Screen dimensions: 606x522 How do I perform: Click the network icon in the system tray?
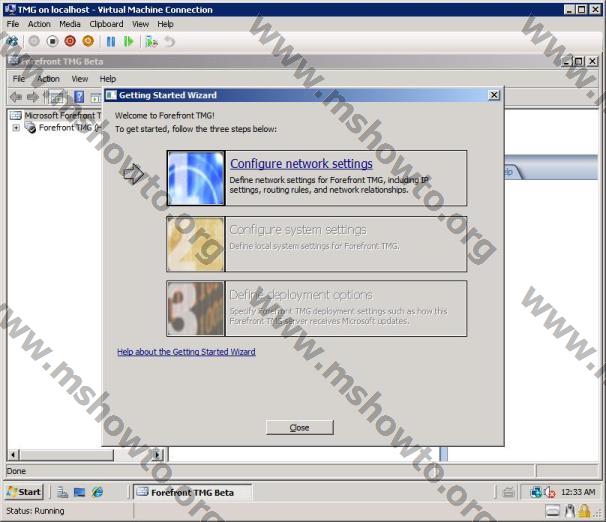(x=536, y=492)
